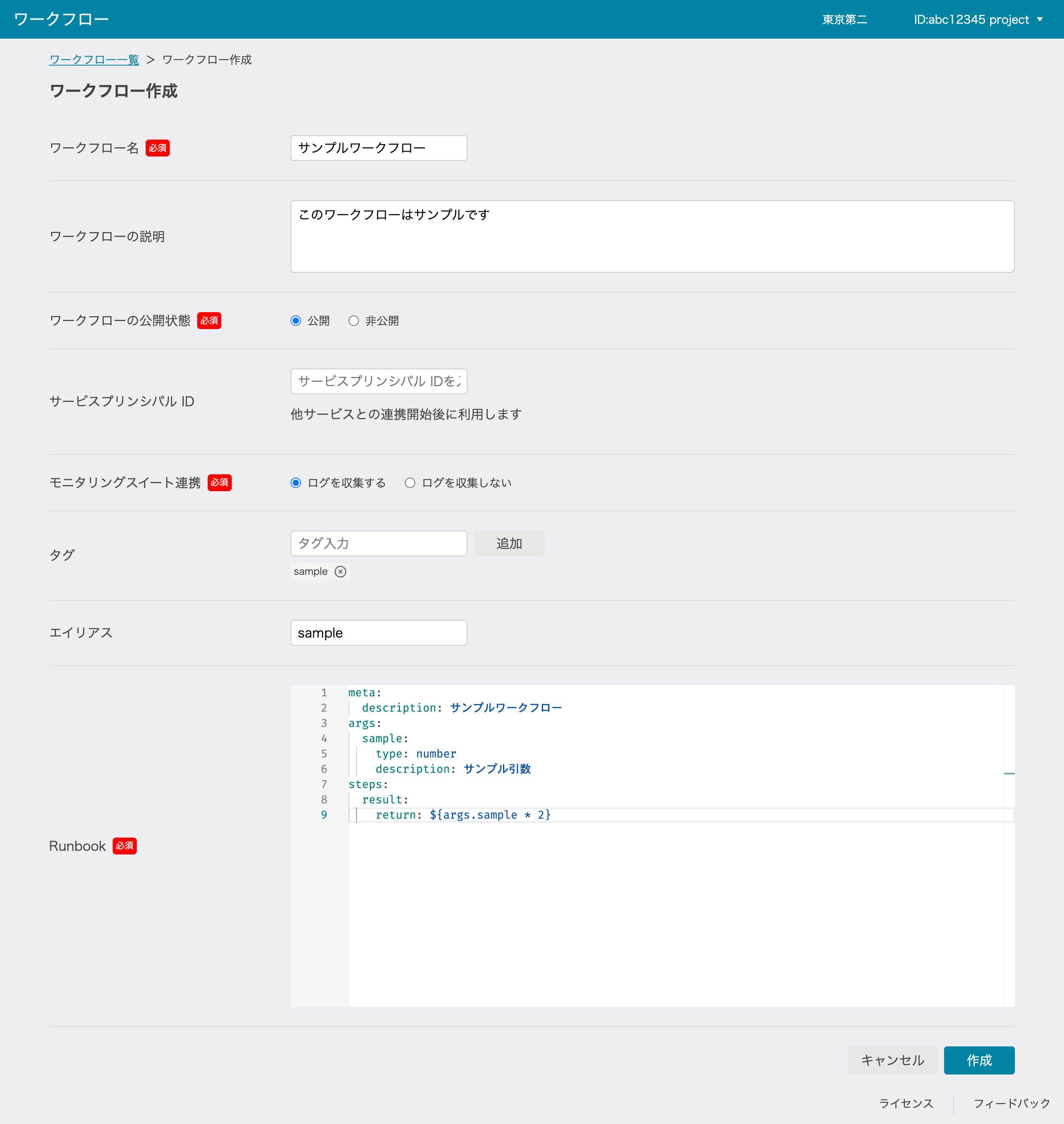Click the ワークフロー header title
1064x1124 pixels.
[x=61, y=19]
